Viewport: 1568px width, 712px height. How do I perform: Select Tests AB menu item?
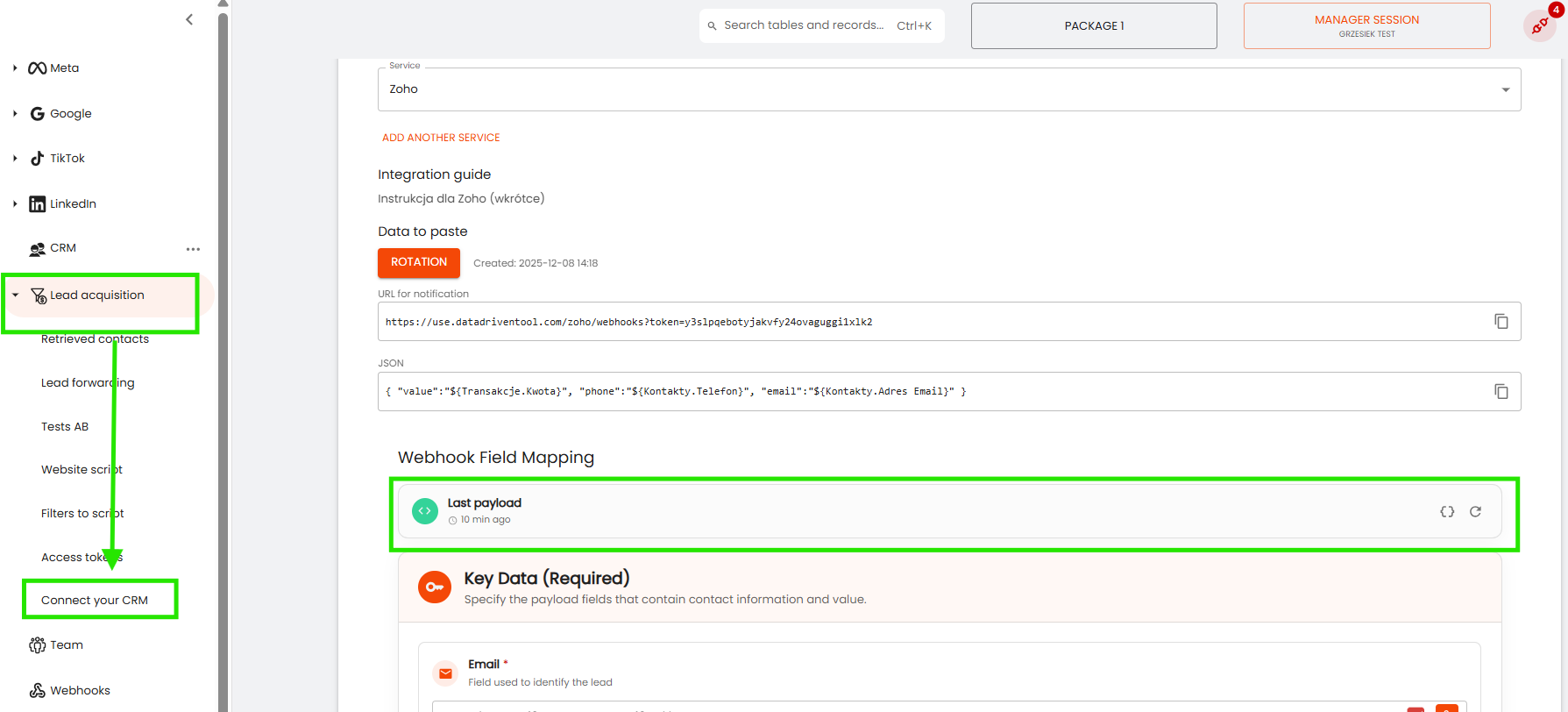tap(65, 427)
